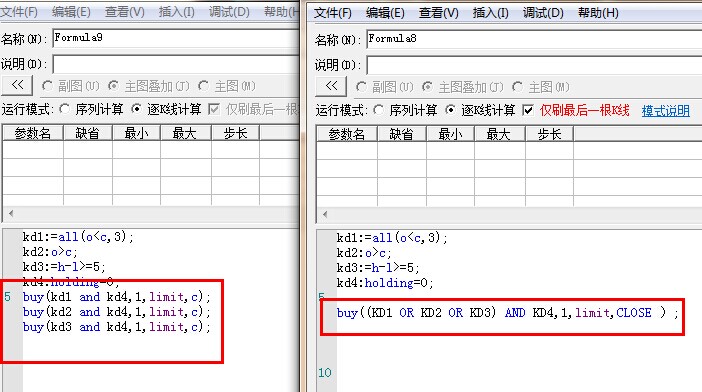
Task: Open 插入(I) menu in Formula9 window
Action: tap(176, 12)
